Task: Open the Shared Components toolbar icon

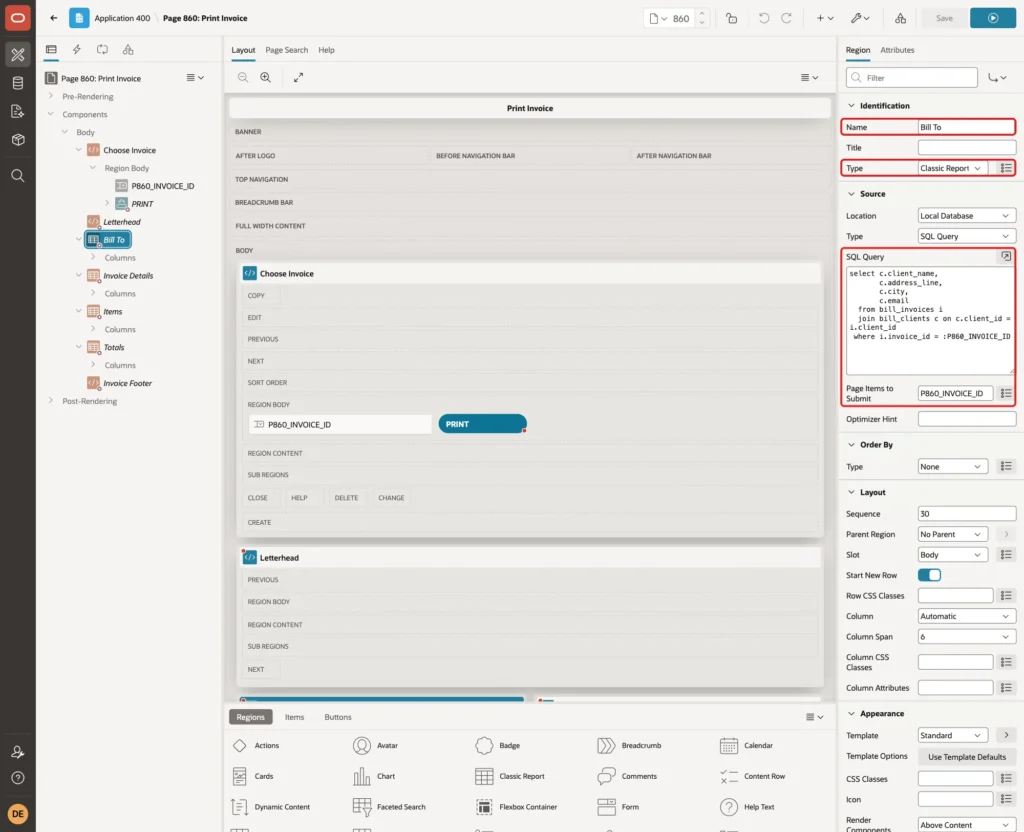Action: pyautogui.click(x=901, y=18)
